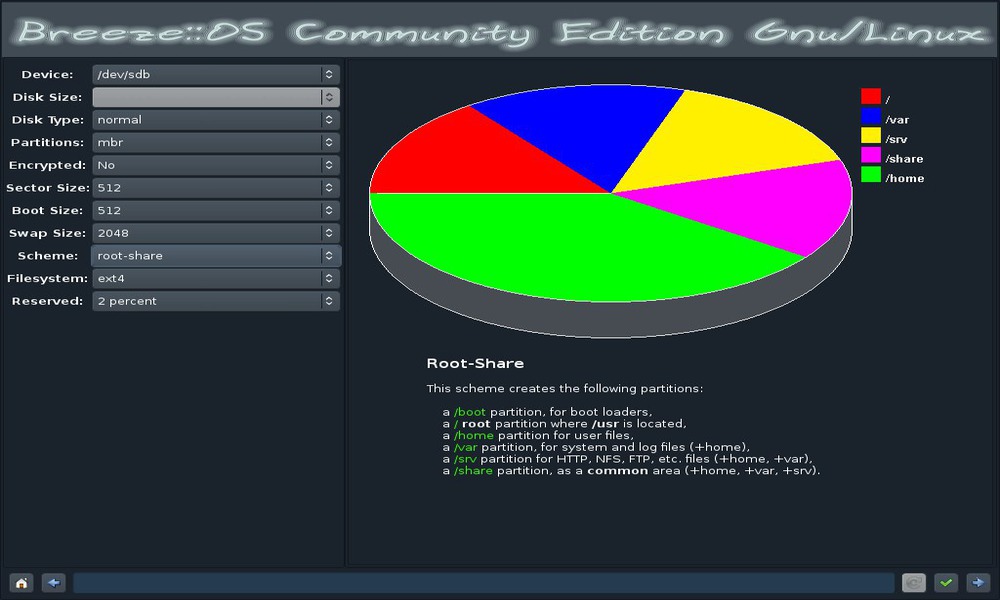Click the home icon button
The width and height of the screenshot is (1000, 600).
(x=20, y=582)
